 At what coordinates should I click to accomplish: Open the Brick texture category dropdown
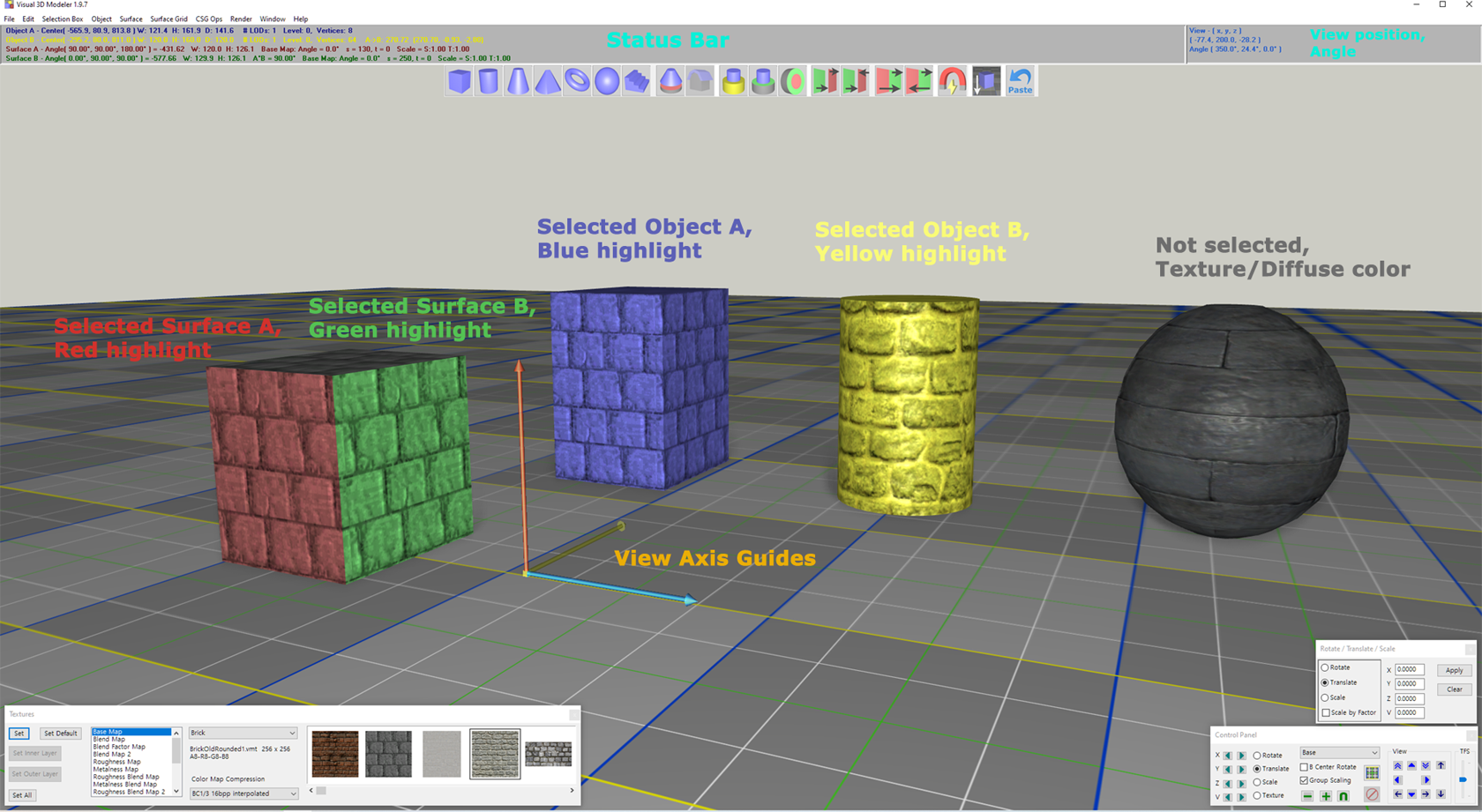coord(243,733)
